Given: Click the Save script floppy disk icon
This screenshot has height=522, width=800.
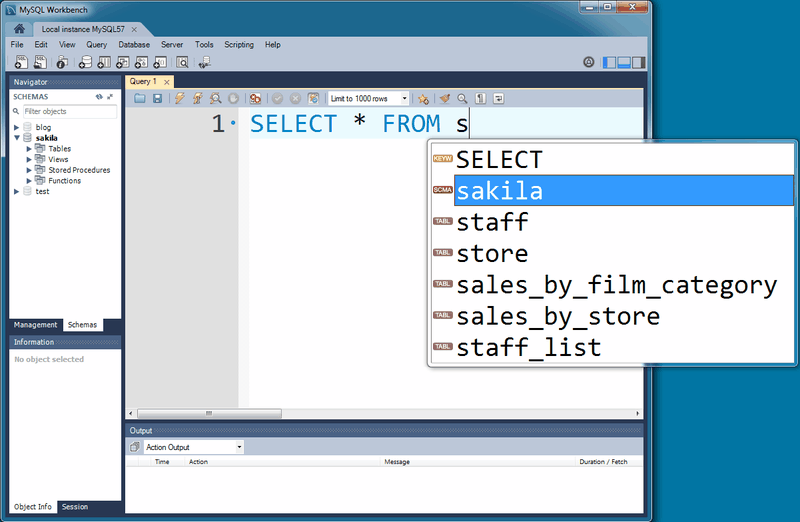Looking at the screenshot, I should point(157,98).
